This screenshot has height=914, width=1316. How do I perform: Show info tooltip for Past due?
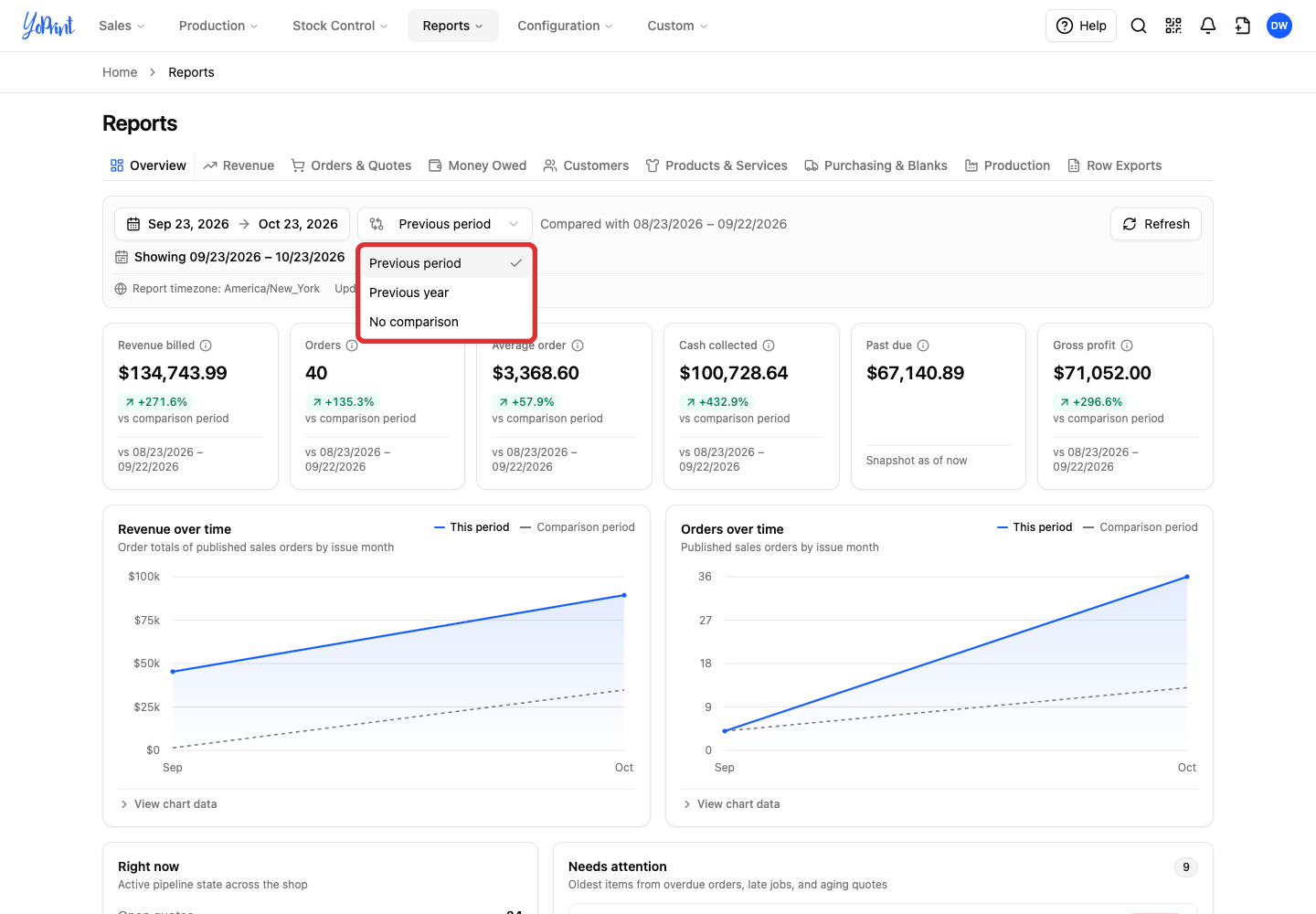[x=923, y=345]
